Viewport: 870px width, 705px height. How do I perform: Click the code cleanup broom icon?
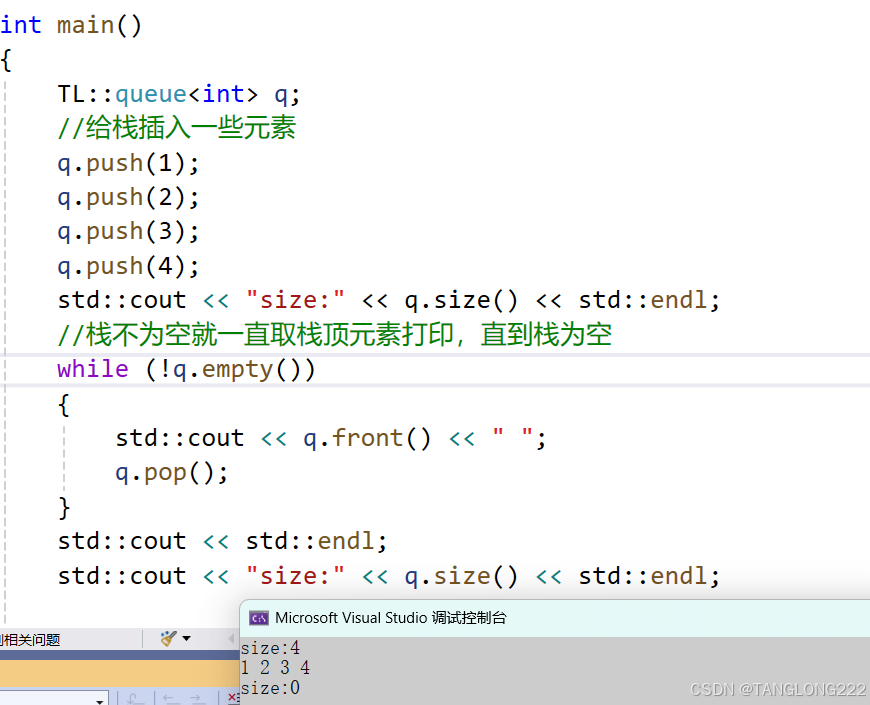pos(168,638)
